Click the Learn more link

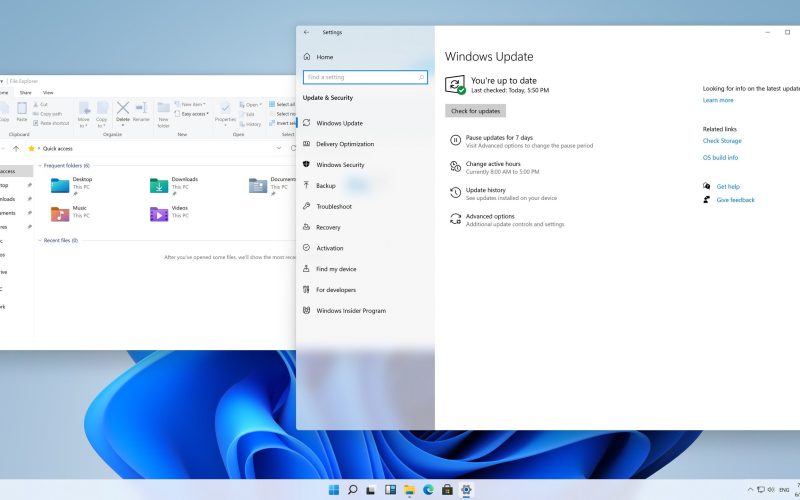click(718, 100)
